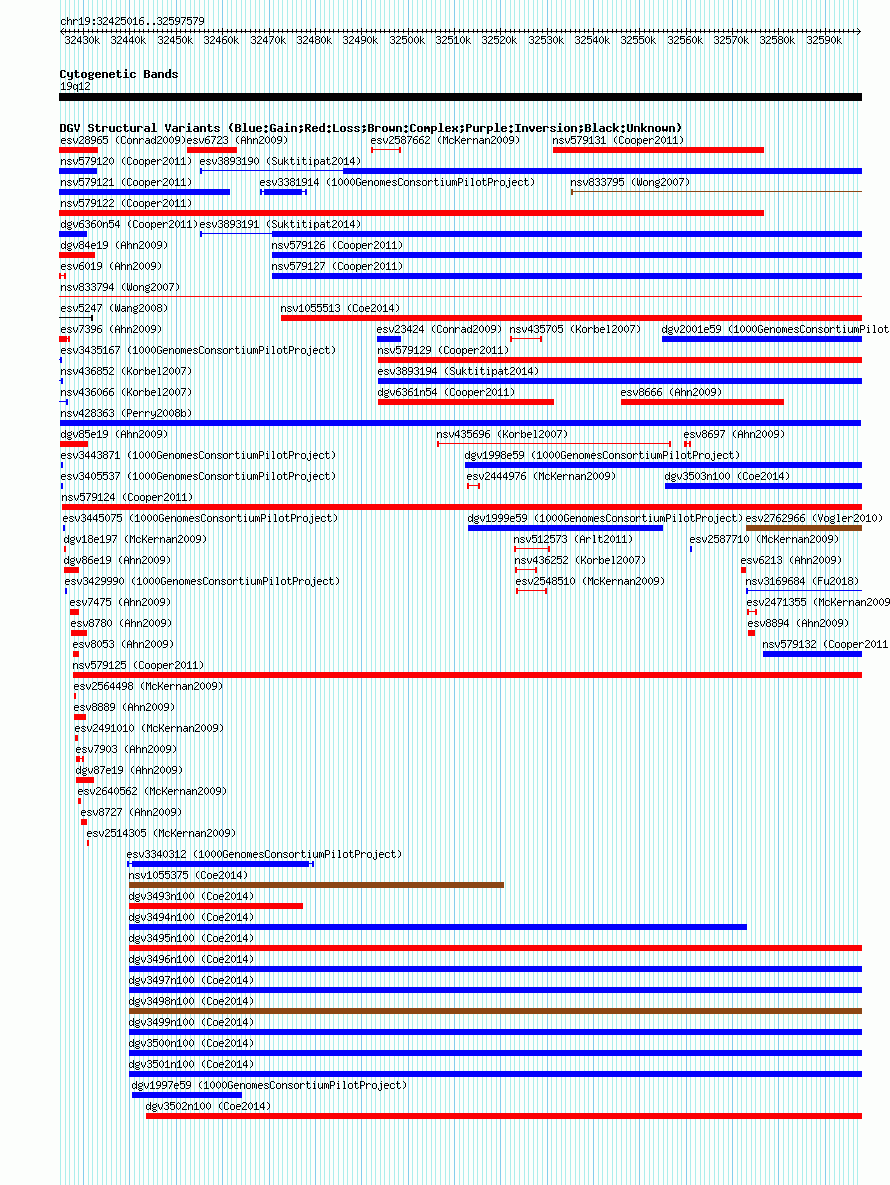Click nsv3169684 (Fu2018) variant label
890x1185 pixels.
click(x=802, y=582)
